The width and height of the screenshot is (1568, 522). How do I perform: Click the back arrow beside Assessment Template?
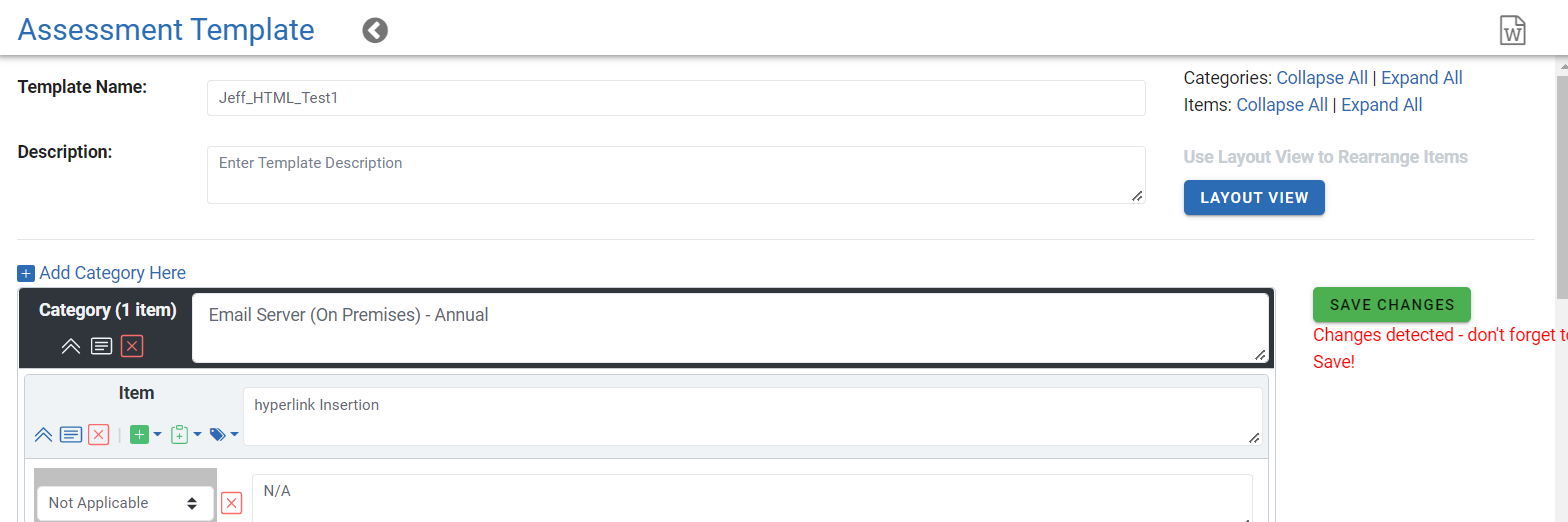[x=375, y=31]
